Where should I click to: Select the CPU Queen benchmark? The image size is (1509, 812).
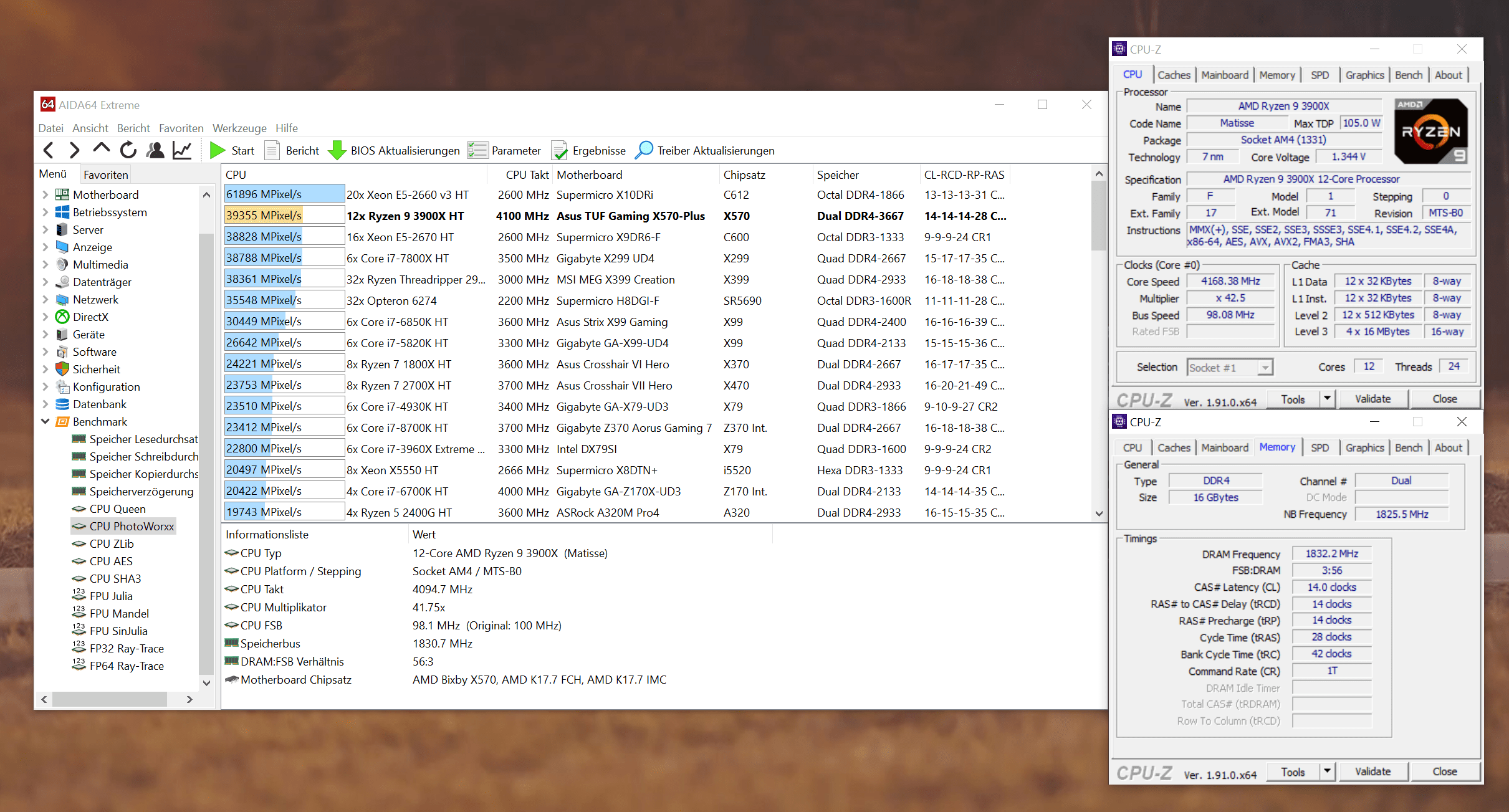tap(117, 509)
